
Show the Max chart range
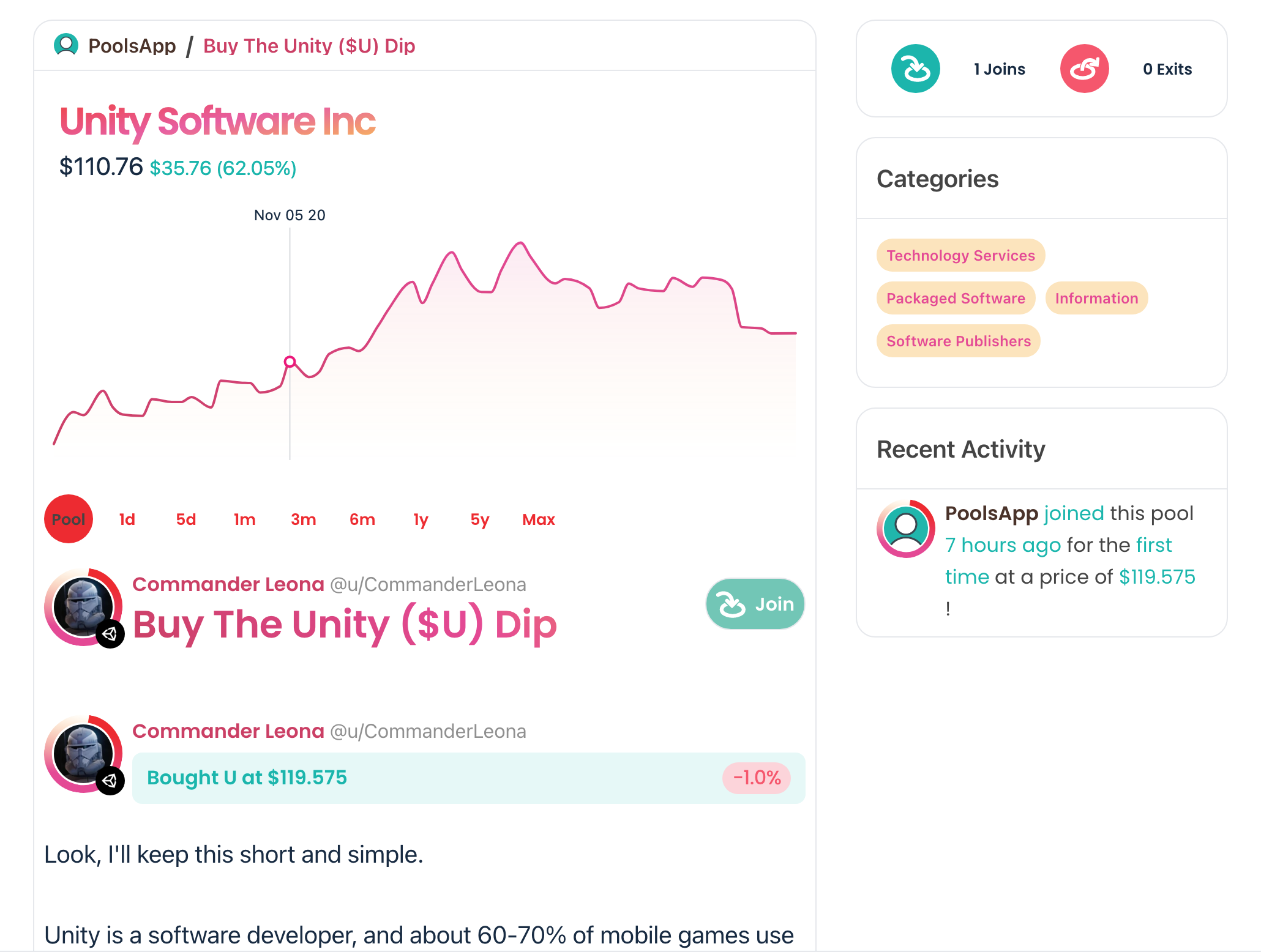click(538, 519)
